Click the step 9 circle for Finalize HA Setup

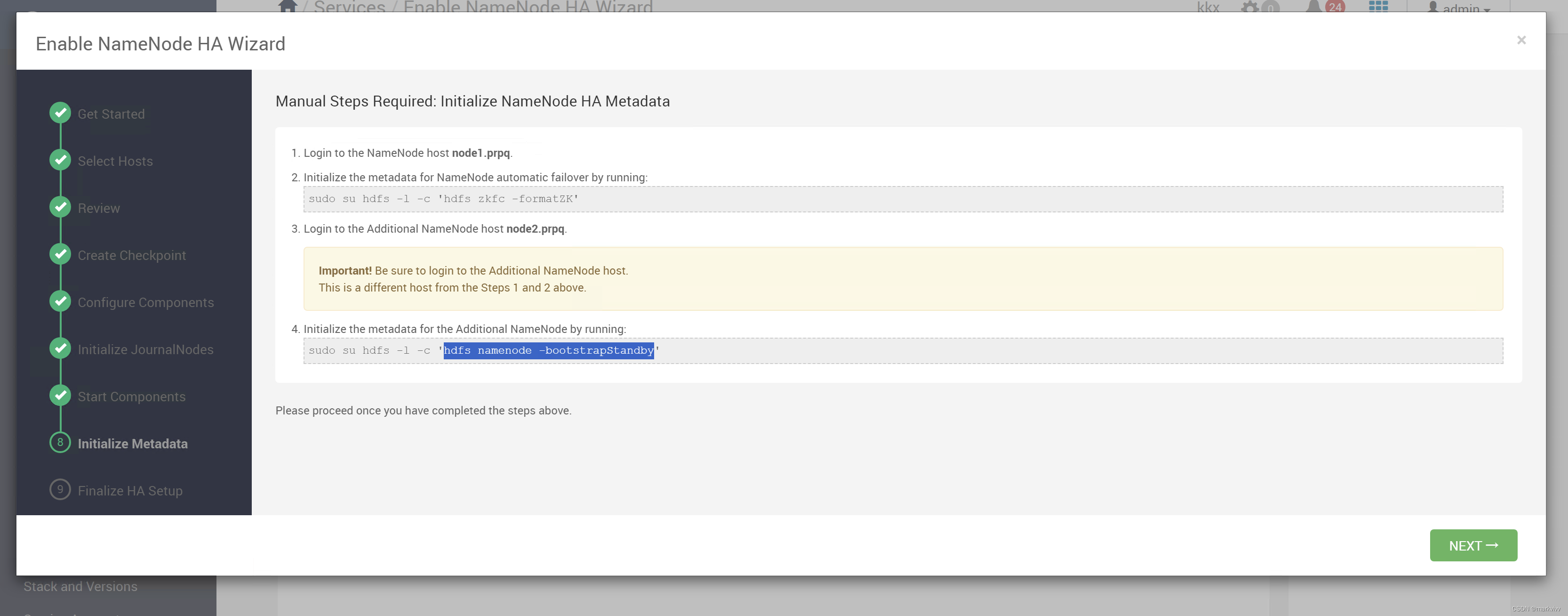tap(60, 489)
